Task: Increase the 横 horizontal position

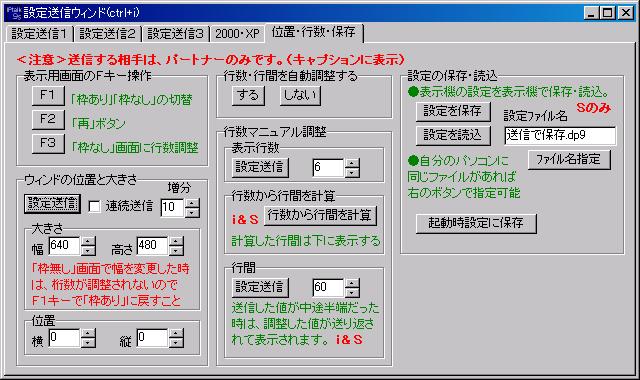Action: coord(88,333)
